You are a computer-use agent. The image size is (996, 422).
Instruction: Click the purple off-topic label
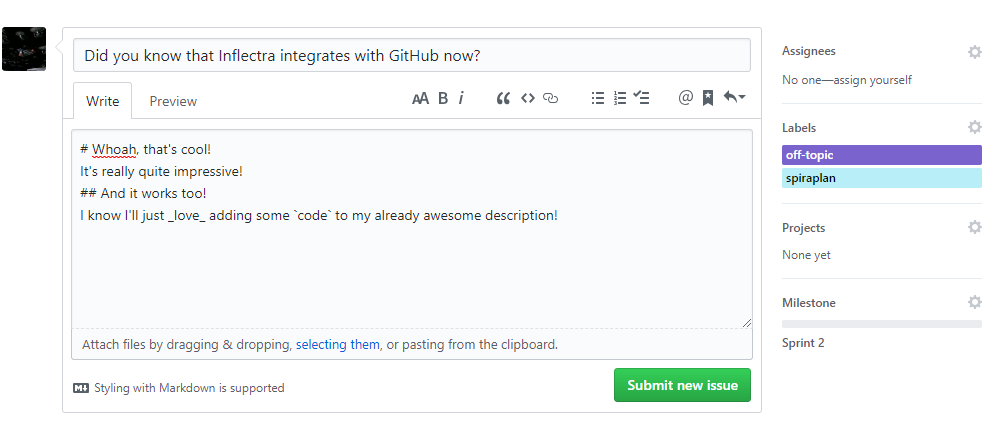tap(881, 155)
